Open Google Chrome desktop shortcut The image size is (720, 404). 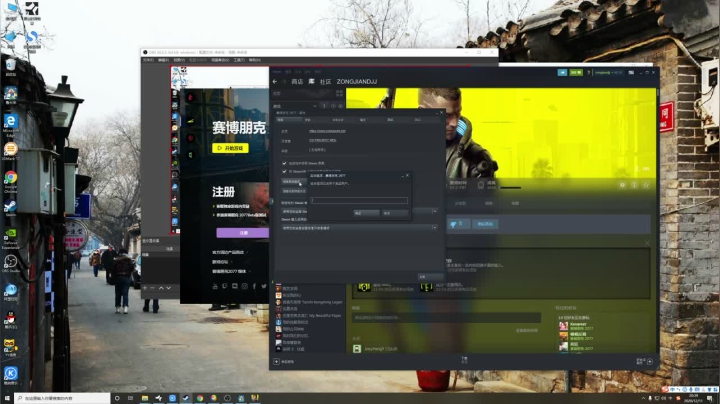pos(11,180)
